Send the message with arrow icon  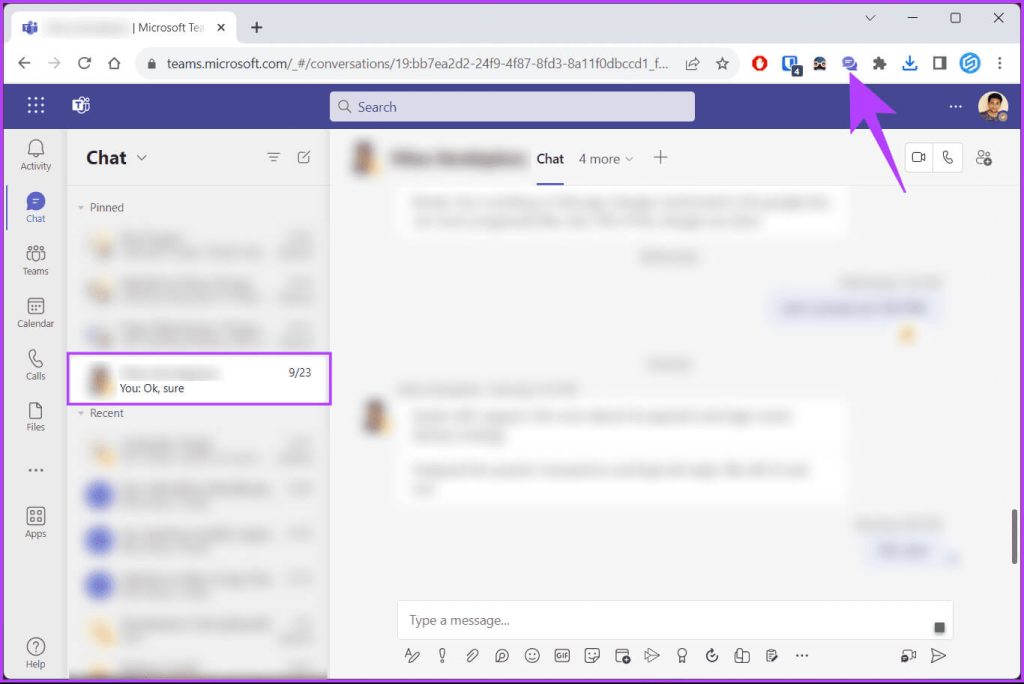tap(938, 655)
